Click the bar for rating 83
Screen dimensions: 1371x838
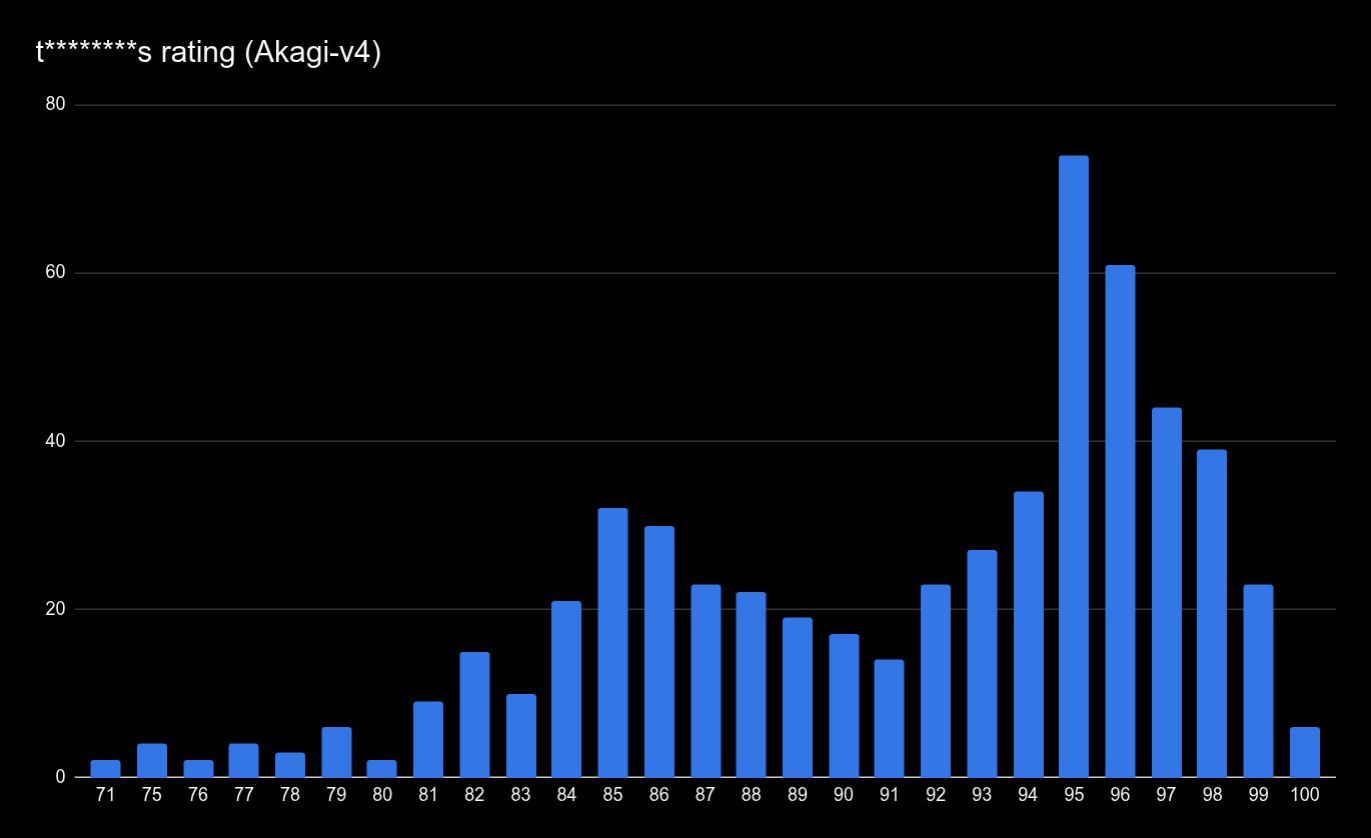[520, 735]
